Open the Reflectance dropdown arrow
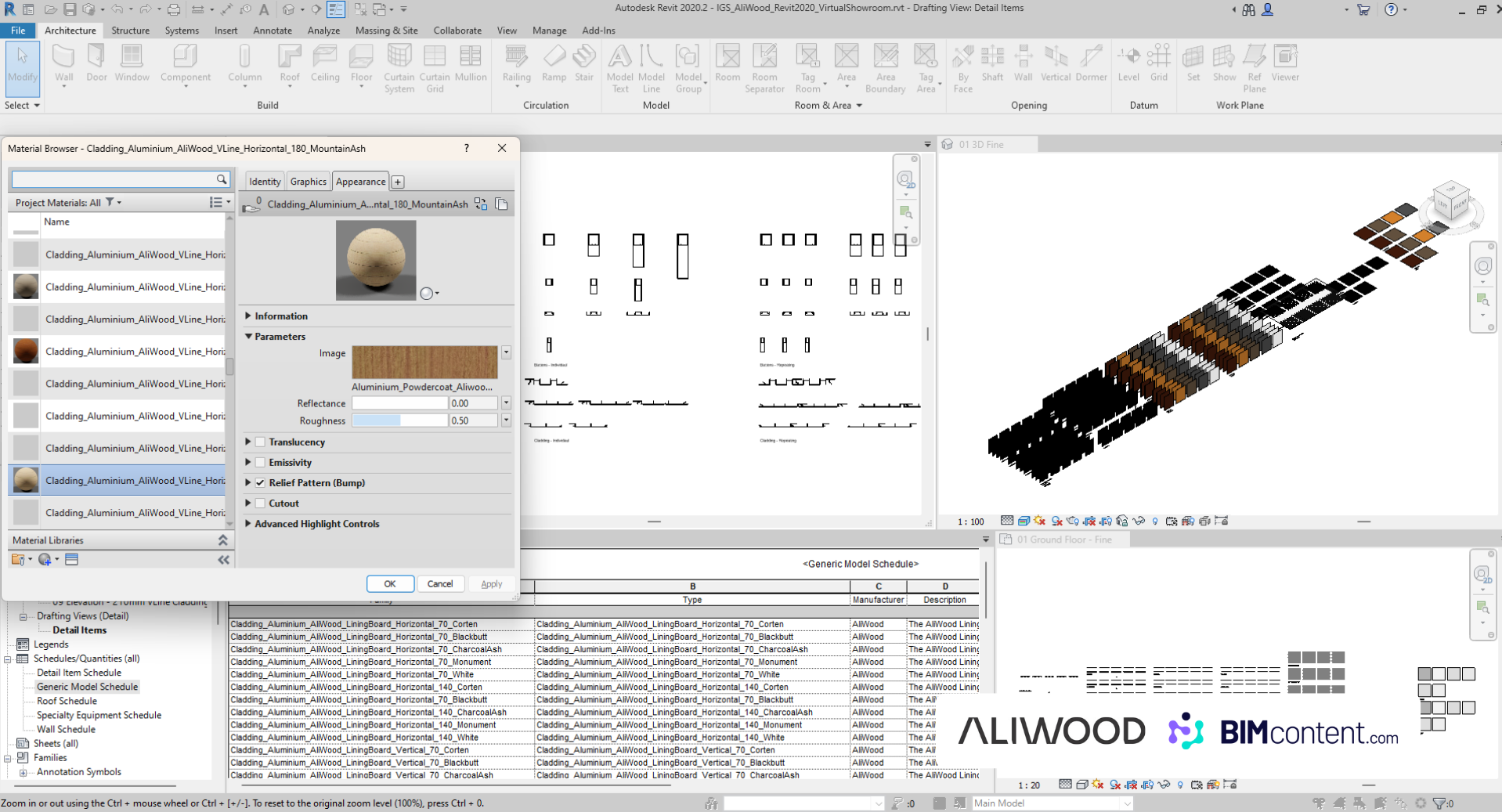The image size is (1502, 812). coord(506,403)
